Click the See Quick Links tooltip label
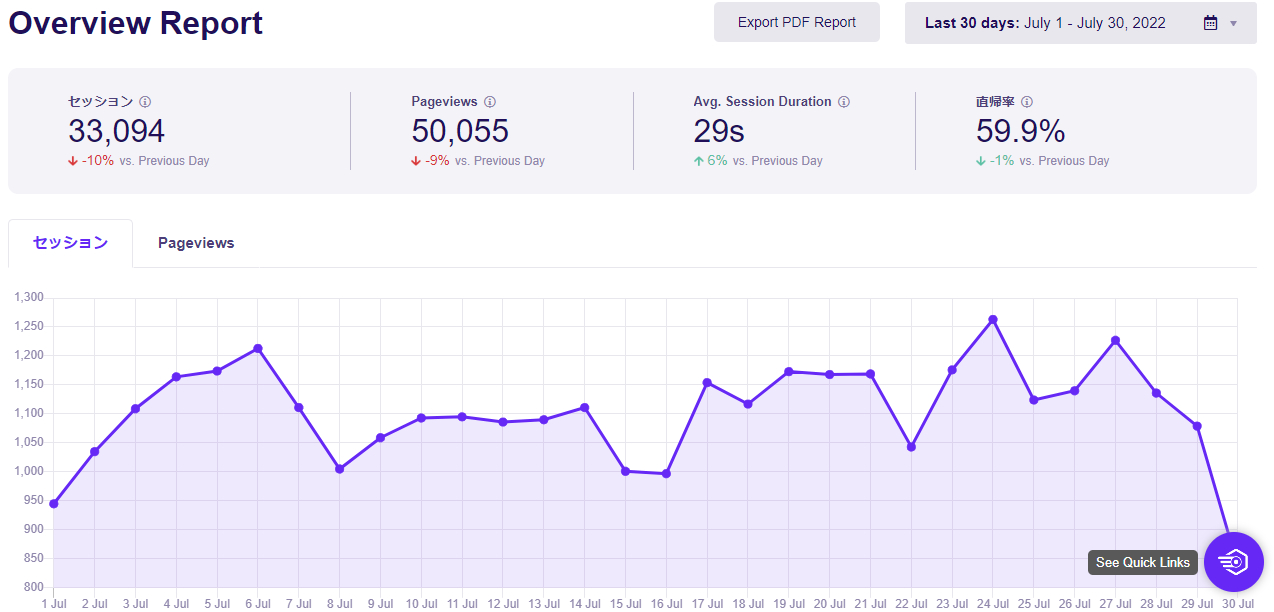Screen dimensions: 1274x612 tap(1143, 562)
